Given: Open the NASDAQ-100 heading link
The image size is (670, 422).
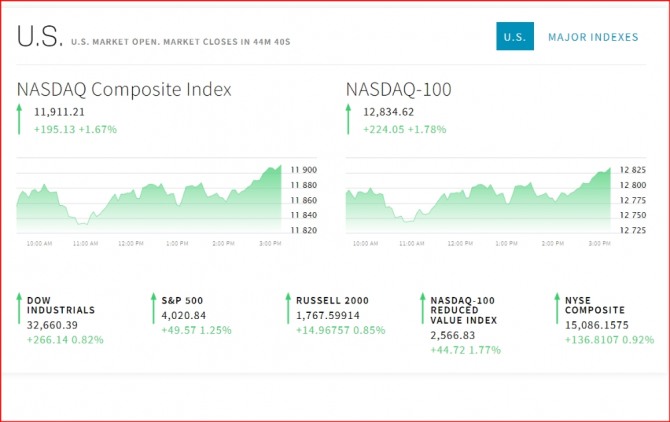Looking at the screenshot, I should pyautogui.click(x=398, y=89).
